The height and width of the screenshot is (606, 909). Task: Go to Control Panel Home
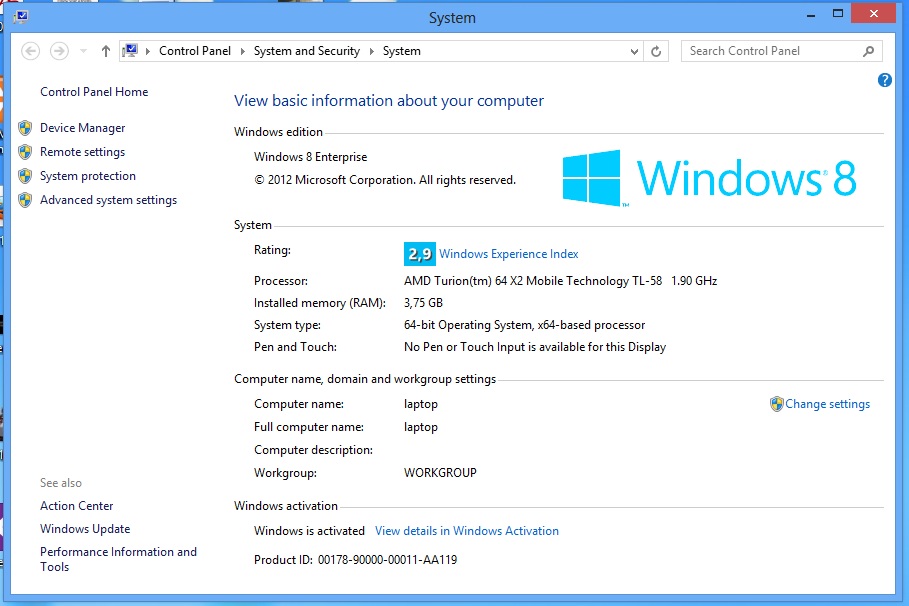tap(94, 92)
